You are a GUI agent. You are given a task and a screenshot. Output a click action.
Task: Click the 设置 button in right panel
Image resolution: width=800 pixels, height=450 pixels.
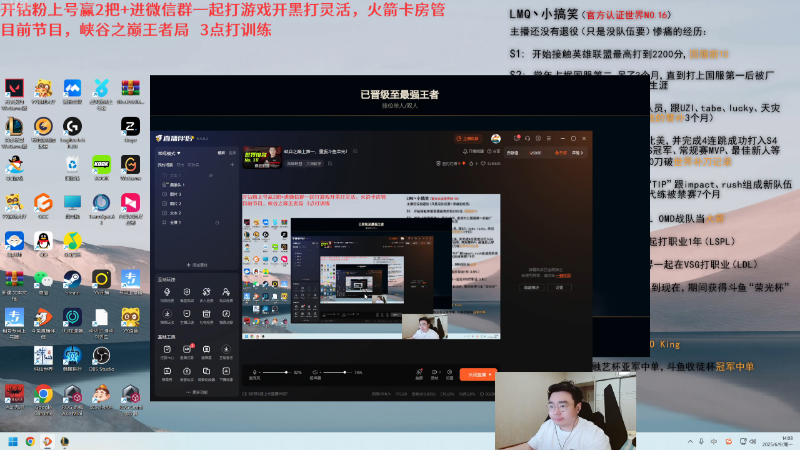[x=559, y=288]
